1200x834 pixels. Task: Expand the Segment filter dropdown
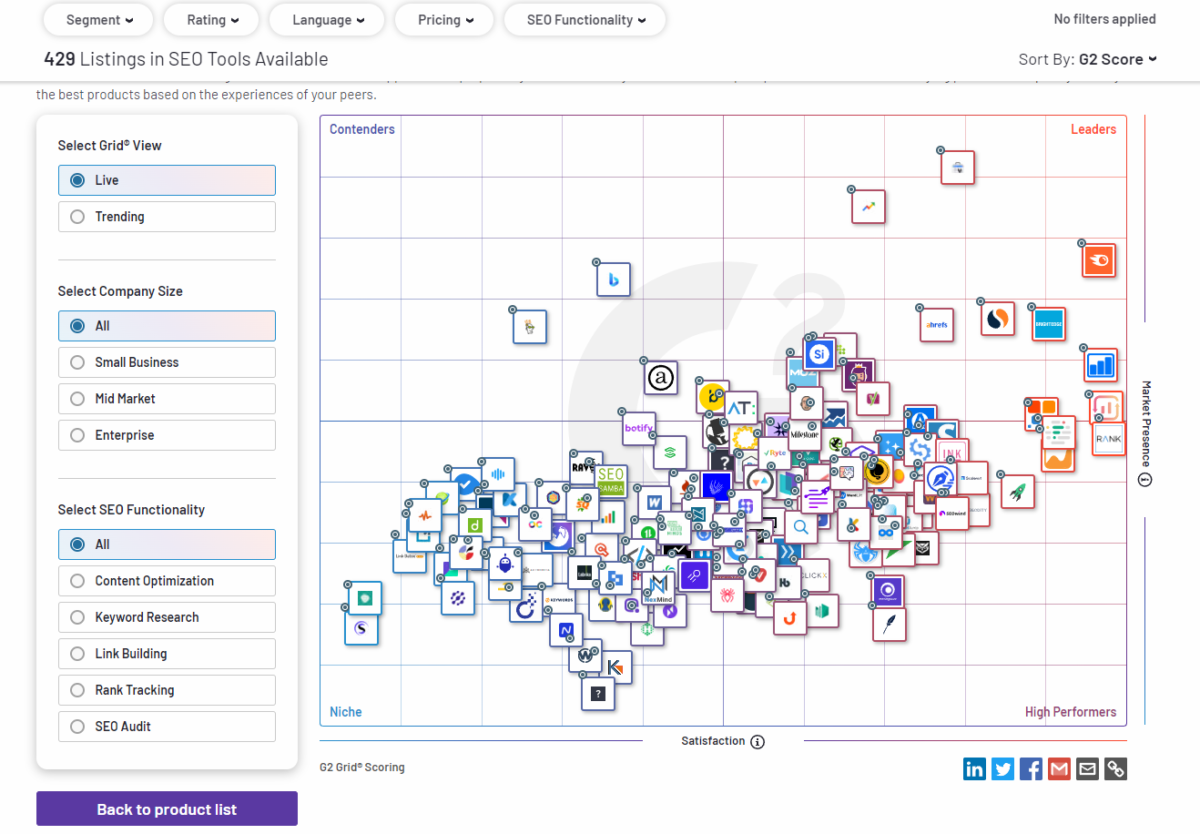[99, 20]
